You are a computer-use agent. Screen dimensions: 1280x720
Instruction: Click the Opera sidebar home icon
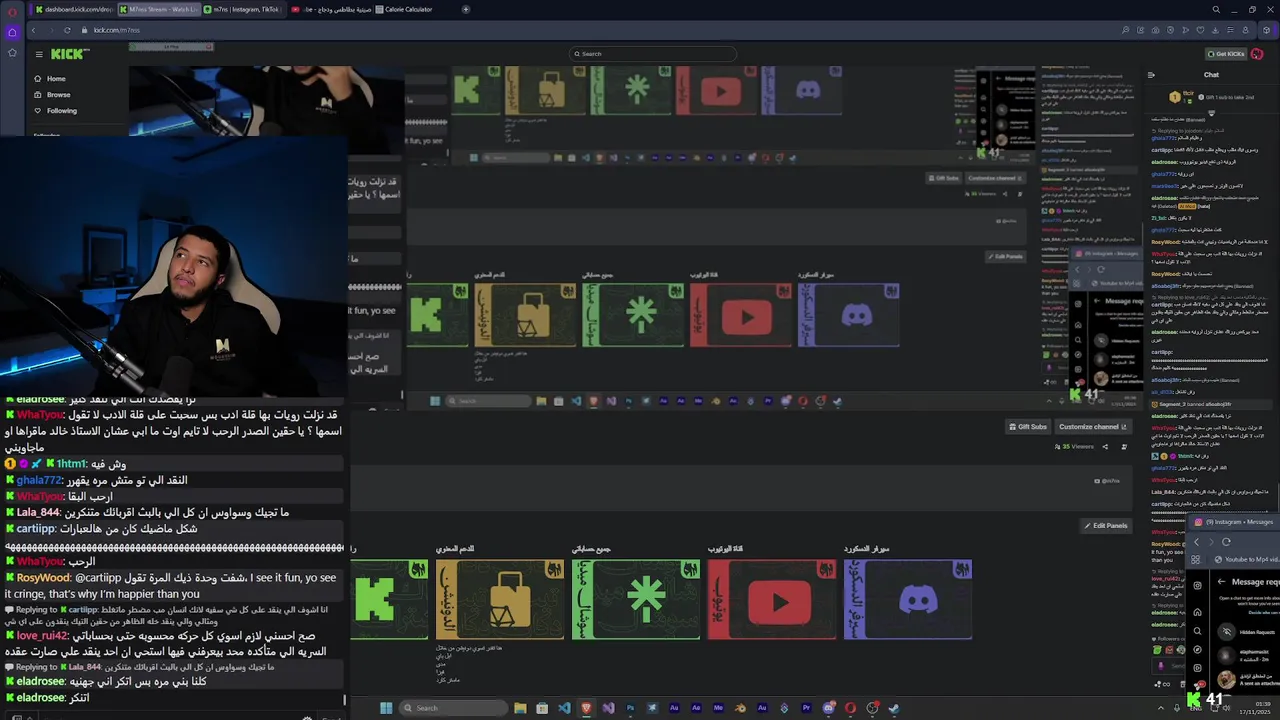pyautogui.click(x=11, y=32)
